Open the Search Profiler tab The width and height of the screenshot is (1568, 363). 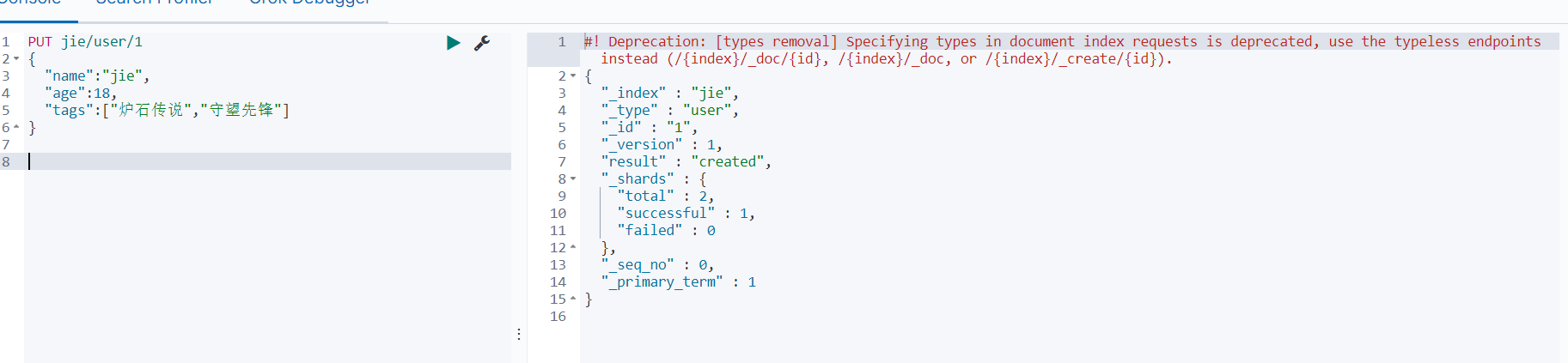[x=155, y=3]
